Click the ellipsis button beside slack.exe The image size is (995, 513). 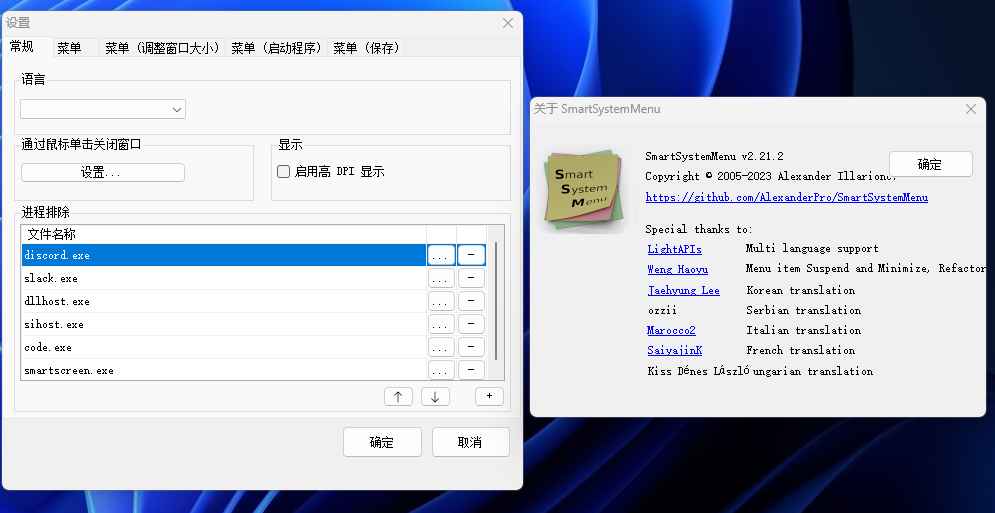(441, 279)
